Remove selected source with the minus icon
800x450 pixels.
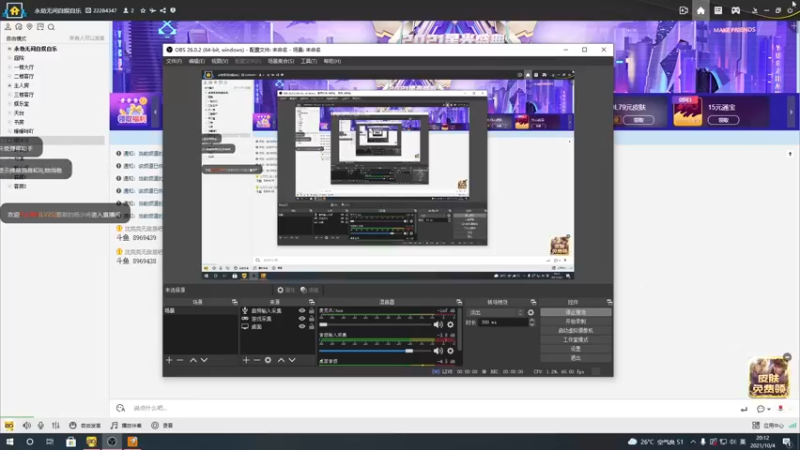point(257,360)
